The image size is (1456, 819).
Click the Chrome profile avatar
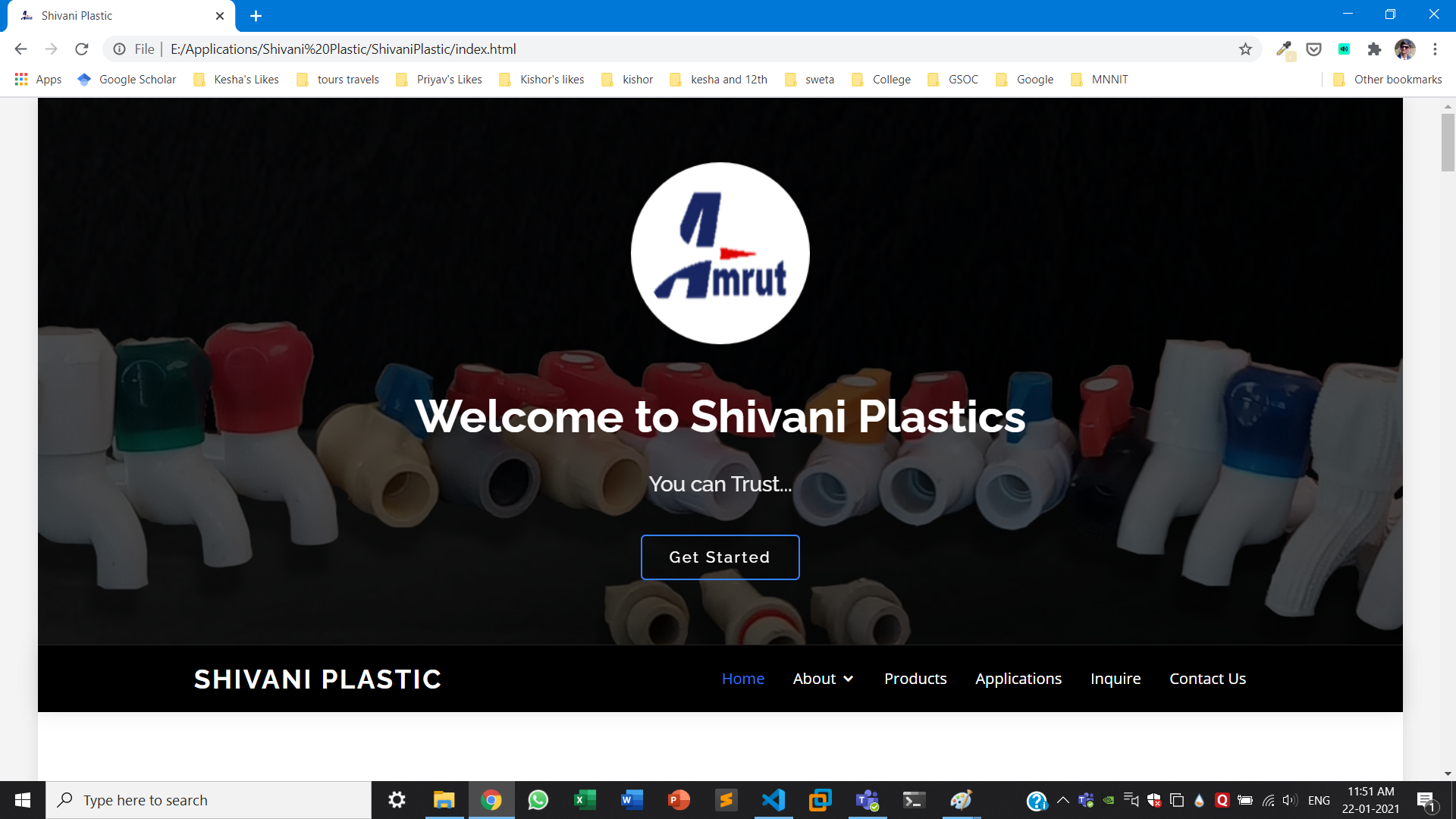click(x=1404, y=49)
